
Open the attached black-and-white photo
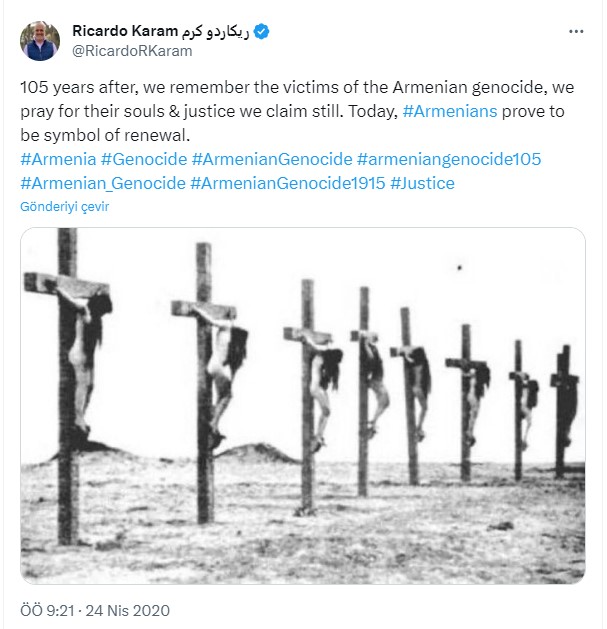[303, 406]
